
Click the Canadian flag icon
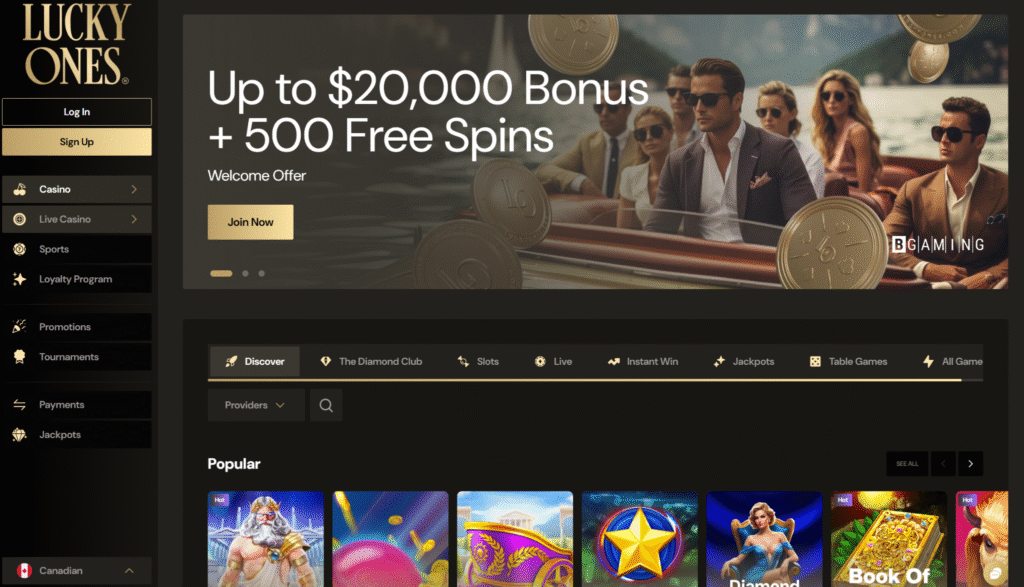point(24,571)
